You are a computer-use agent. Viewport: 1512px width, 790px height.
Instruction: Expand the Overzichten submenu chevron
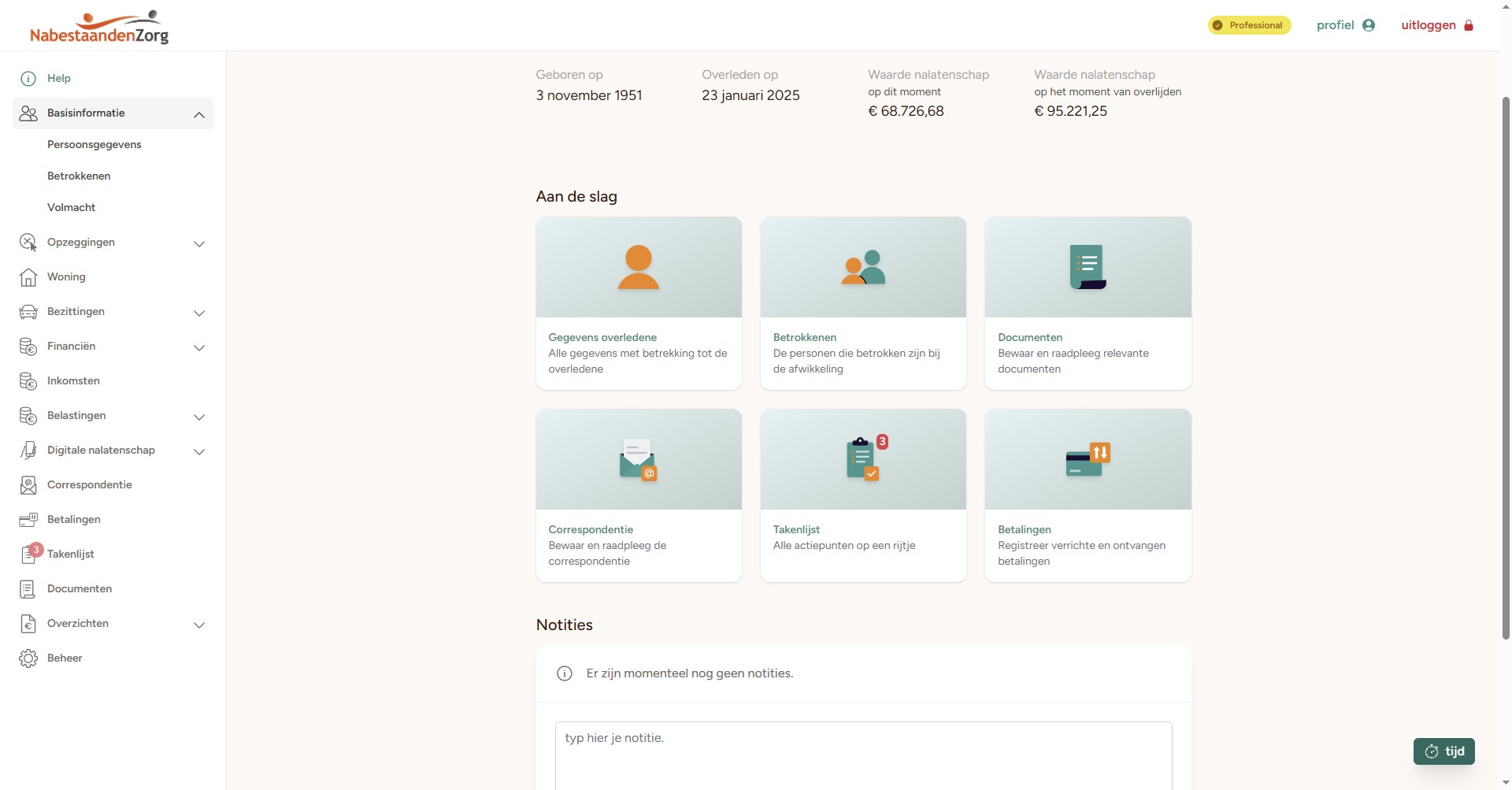click(199, 625)
